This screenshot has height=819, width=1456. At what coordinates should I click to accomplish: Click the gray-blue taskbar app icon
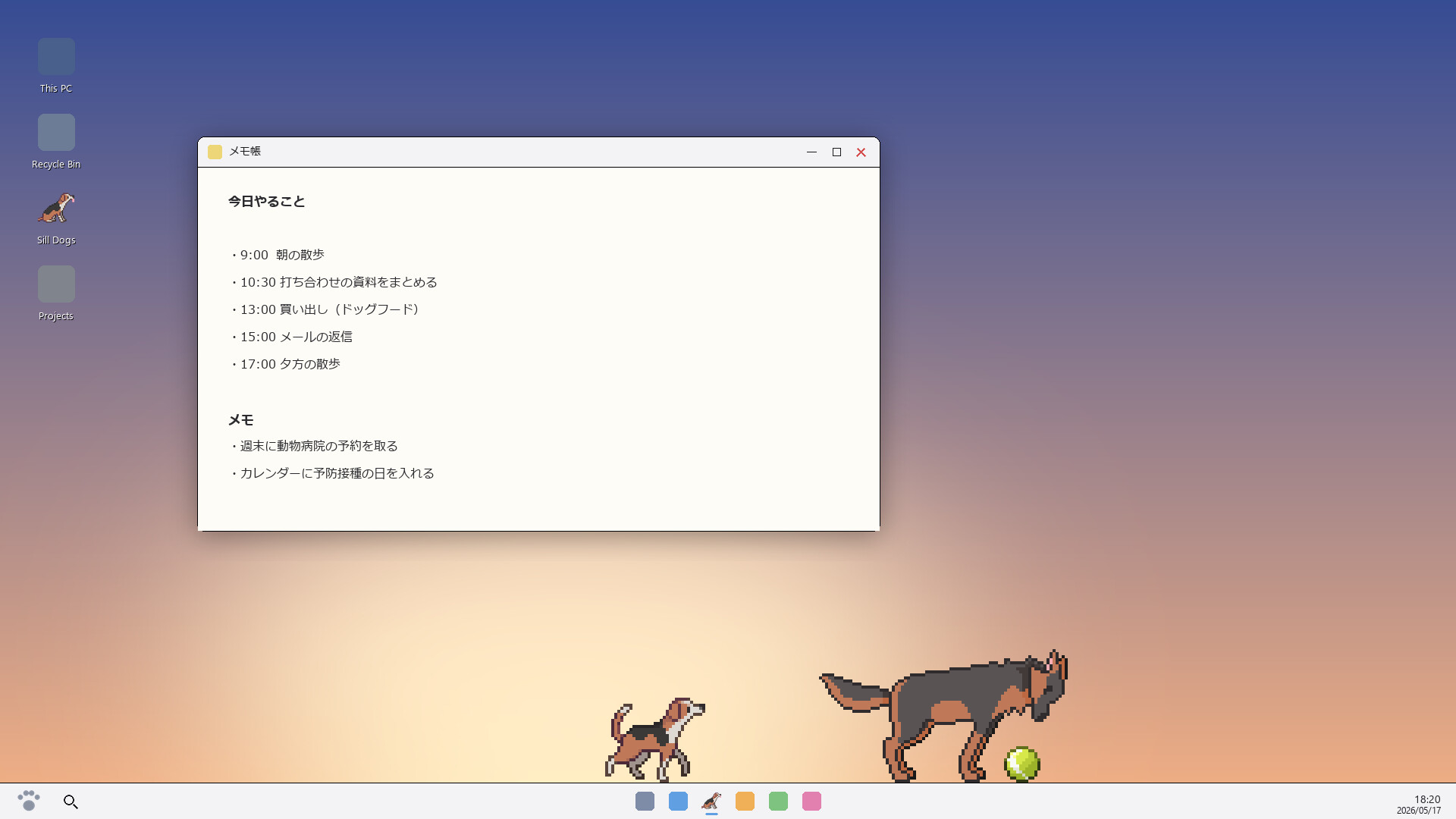(x=645, y=802)
